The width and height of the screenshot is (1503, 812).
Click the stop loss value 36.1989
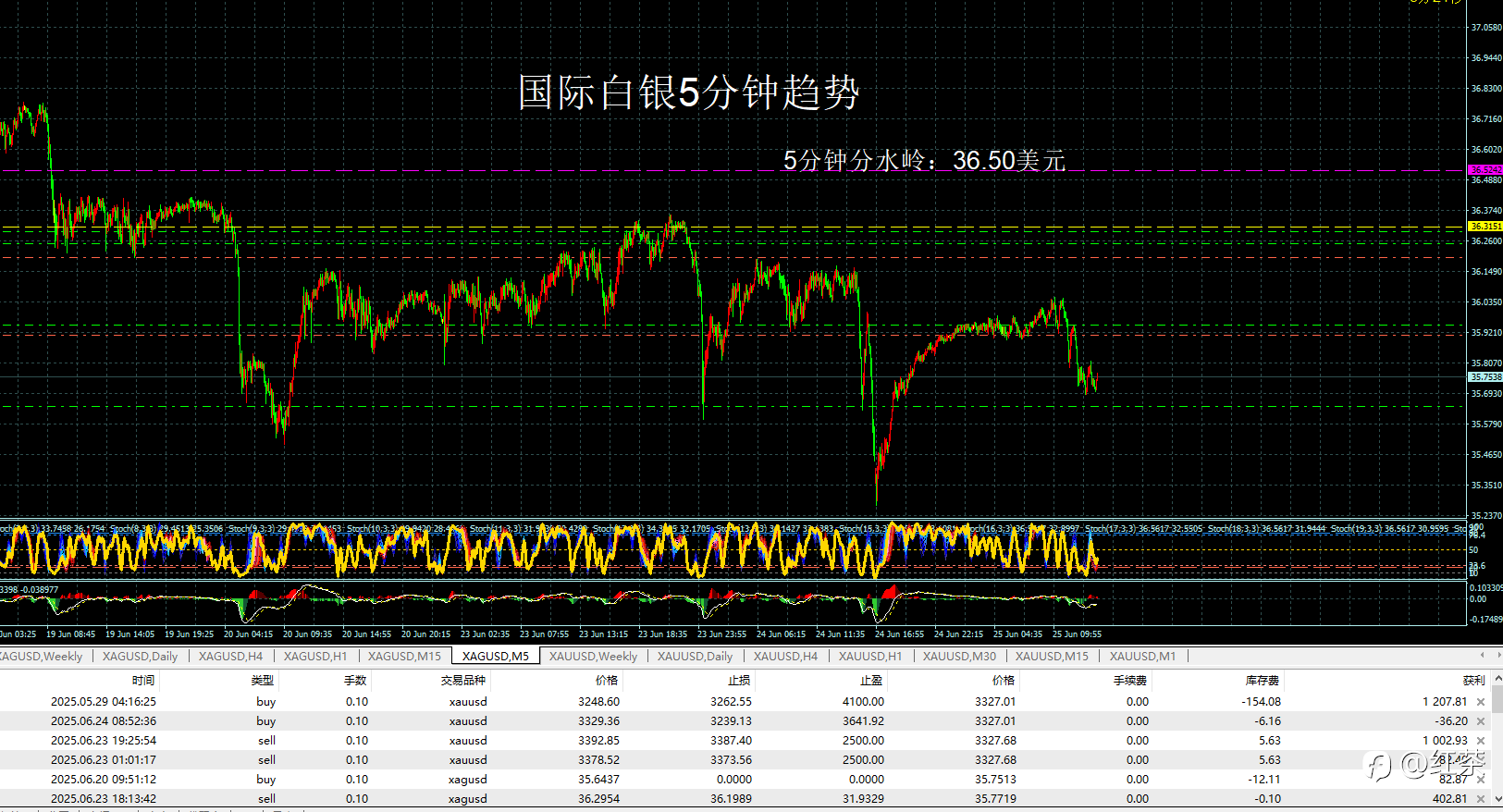click(732, 799)
